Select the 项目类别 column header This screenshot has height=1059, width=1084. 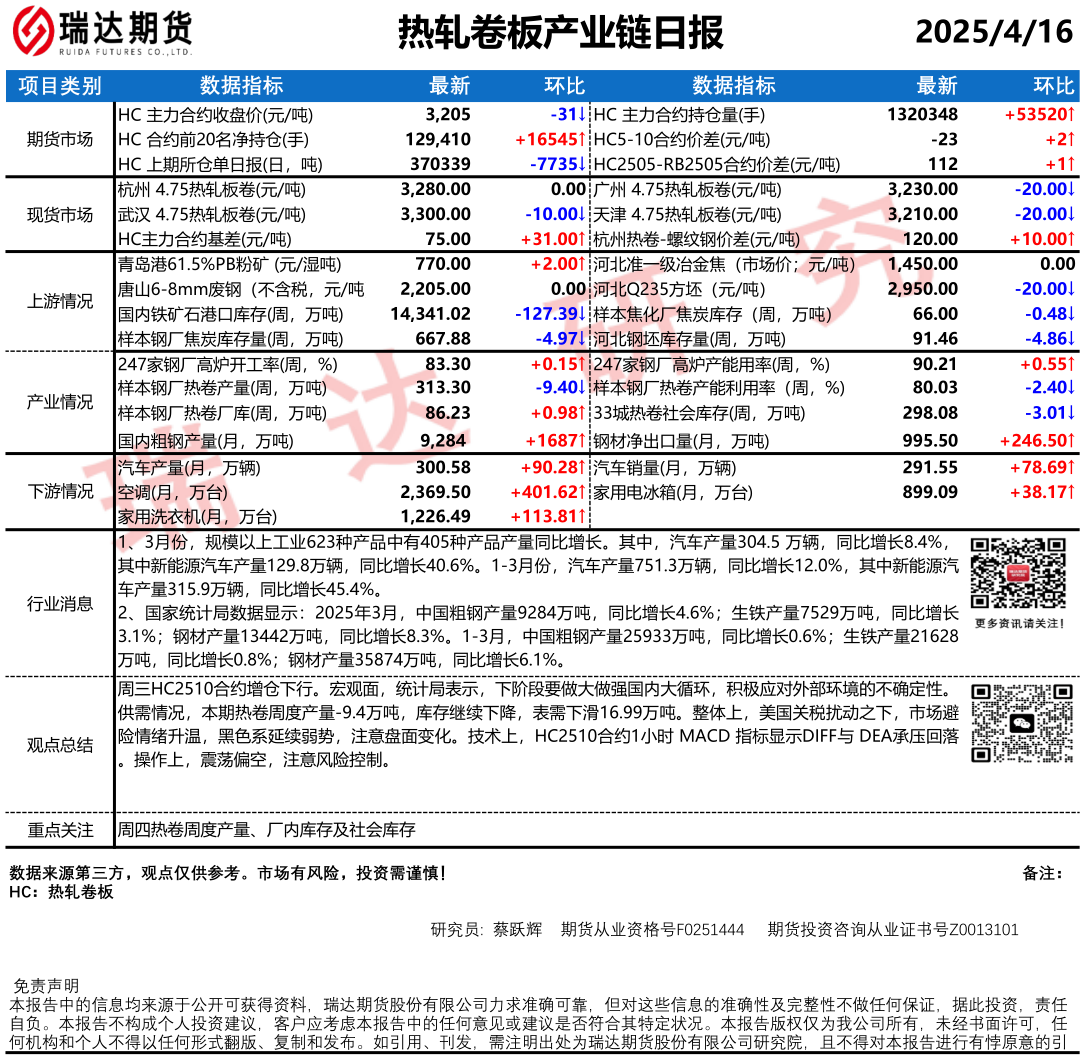(60, 86)
